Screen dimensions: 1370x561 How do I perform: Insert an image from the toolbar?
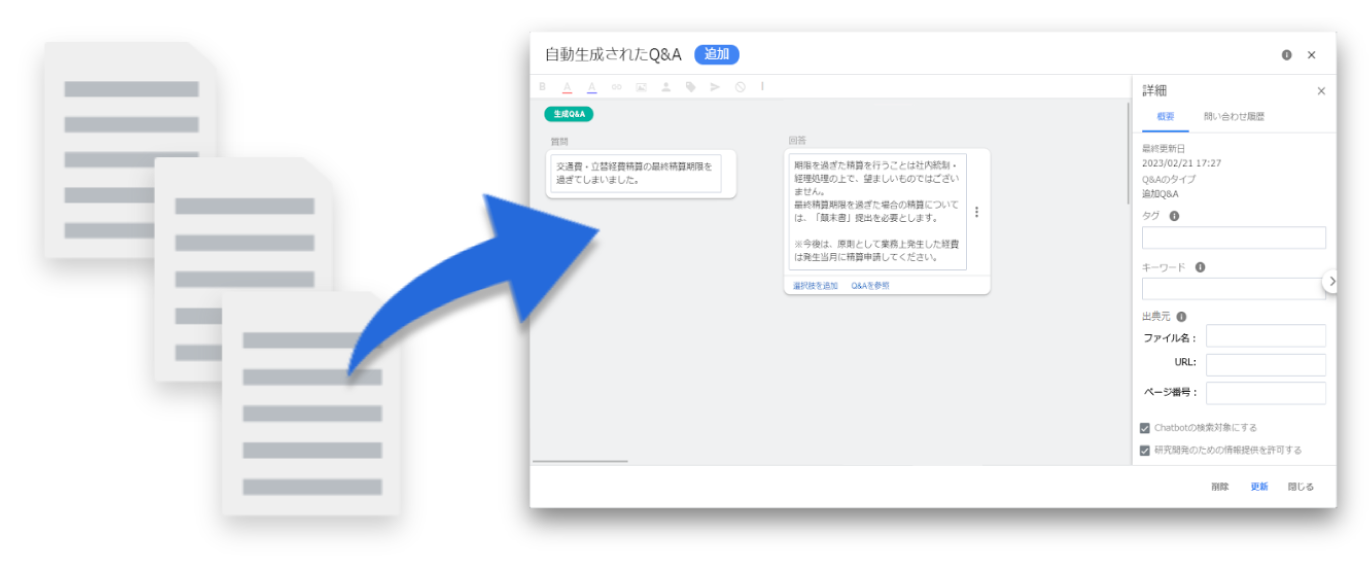click(641, 87)
